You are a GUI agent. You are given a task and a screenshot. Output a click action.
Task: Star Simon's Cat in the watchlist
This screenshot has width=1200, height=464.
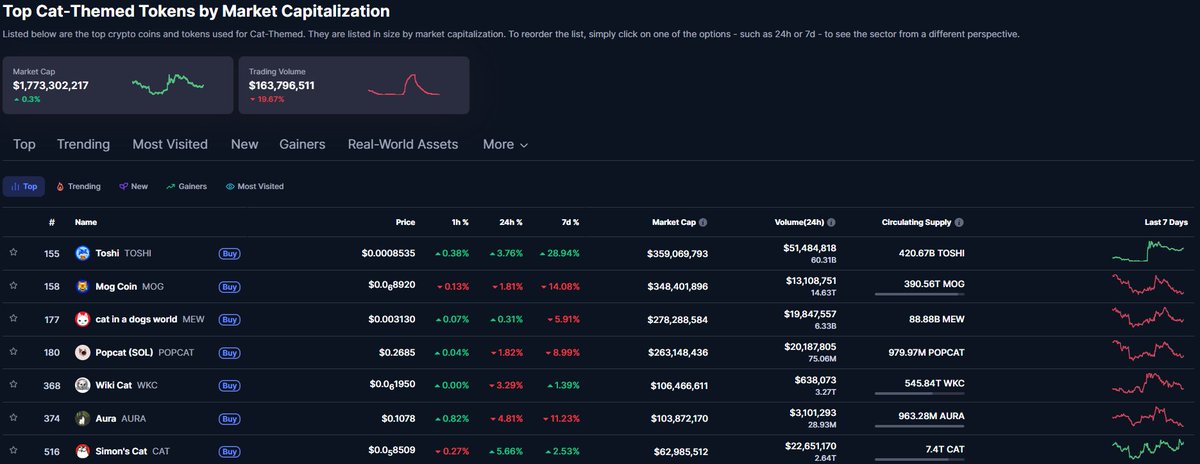(x=14, y=452)
